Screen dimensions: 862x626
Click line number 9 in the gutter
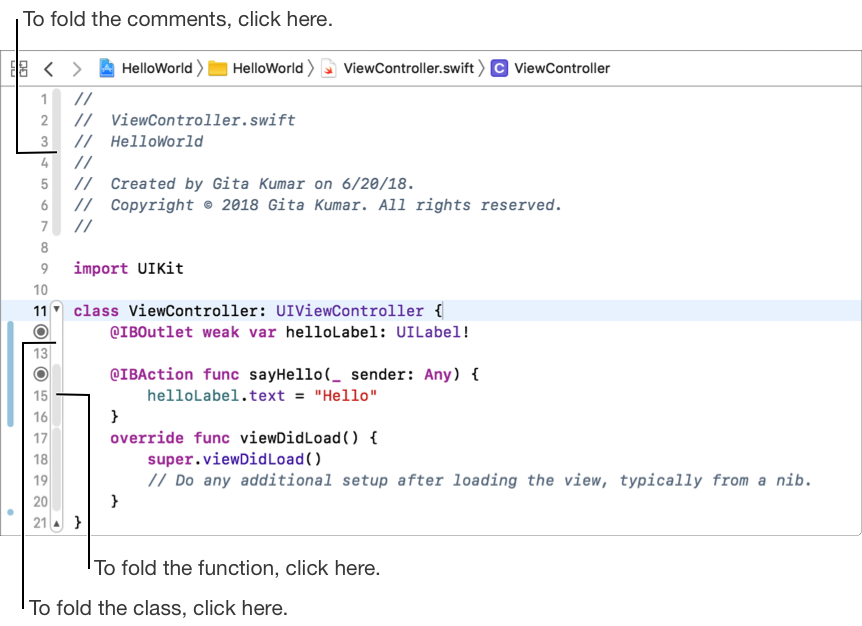43,268
